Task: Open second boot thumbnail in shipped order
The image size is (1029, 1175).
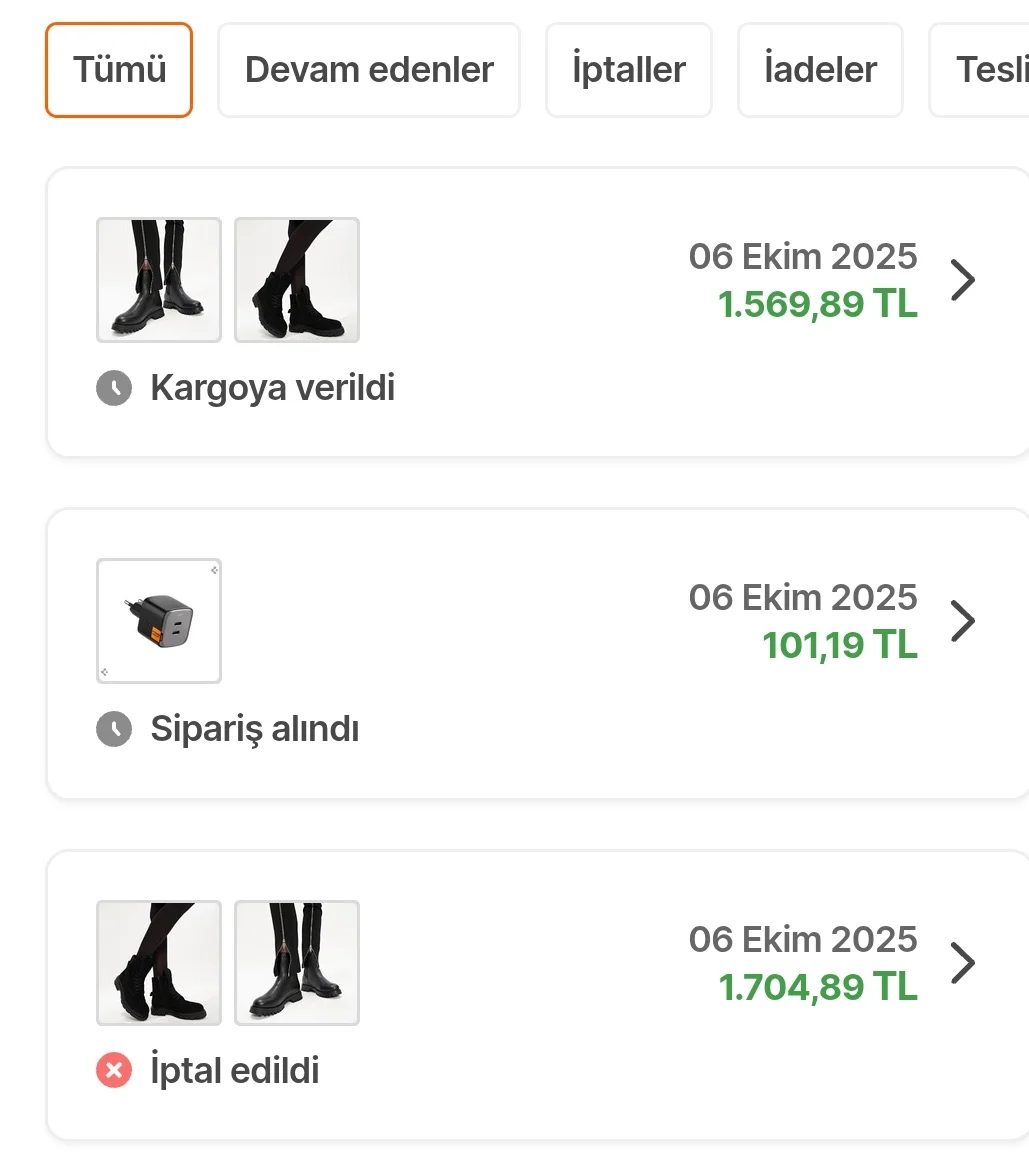Action: click(x=297, y=280)
